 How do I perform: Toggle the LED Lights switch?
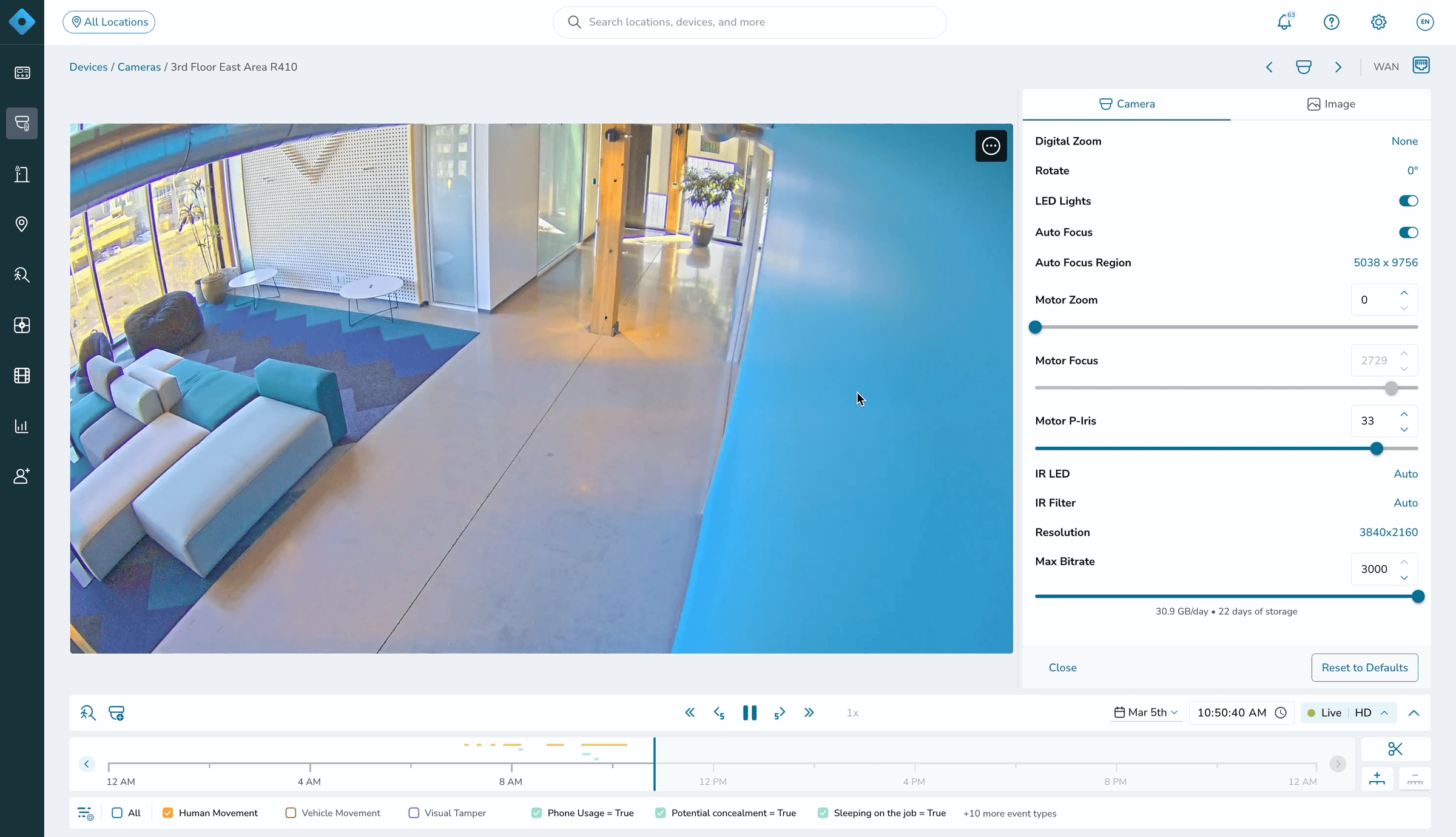pos(1408,201)
